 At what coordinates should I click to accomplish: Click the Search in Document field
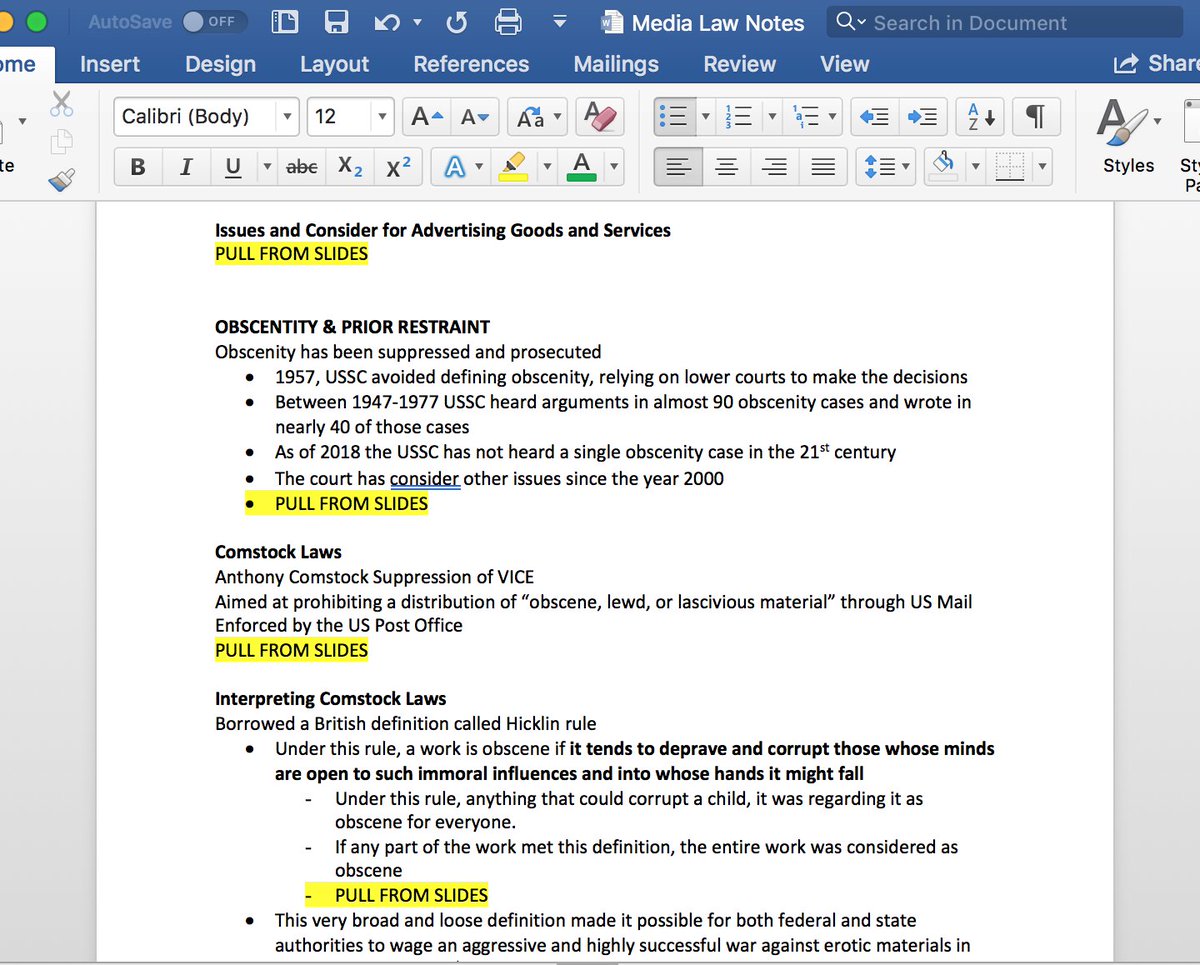1005,22
